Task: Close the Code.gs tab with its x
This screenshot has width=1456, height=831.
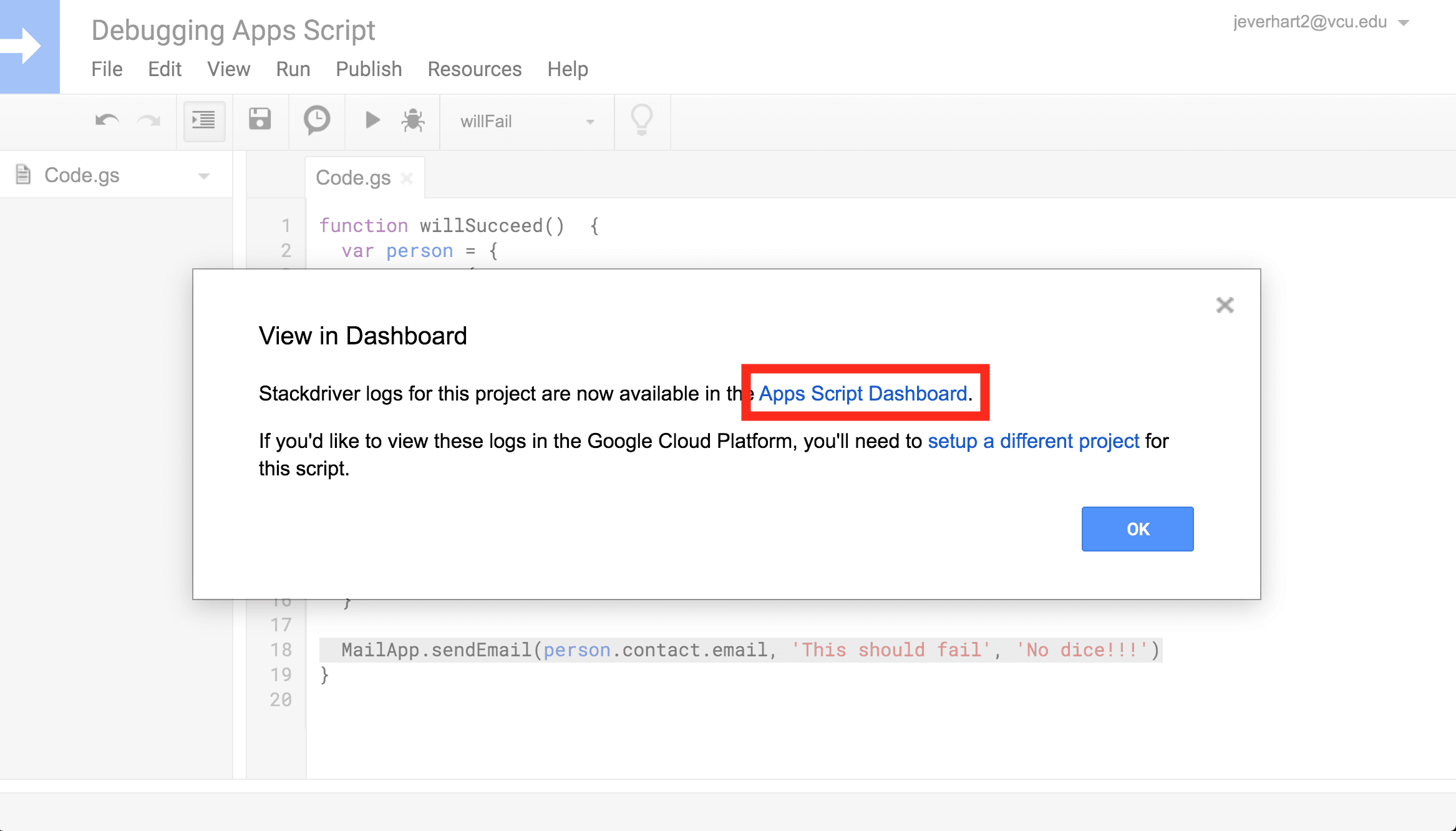Action: (407, 178)
